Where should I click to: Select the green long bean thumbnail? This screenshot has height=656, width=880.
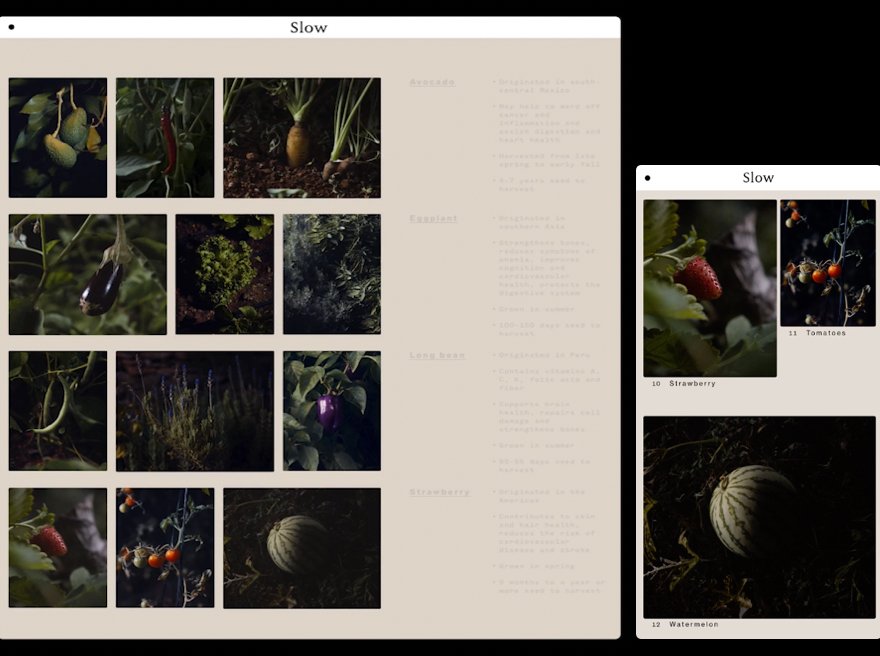(58, 411)
